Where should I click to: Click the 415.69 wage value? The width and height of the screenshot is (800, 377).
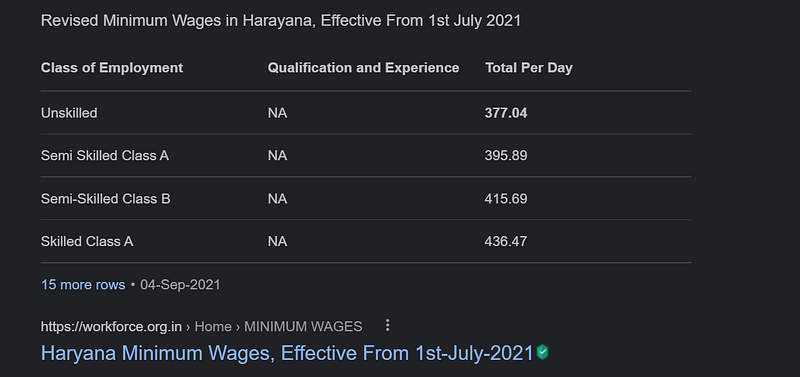[x=506, y=198]
